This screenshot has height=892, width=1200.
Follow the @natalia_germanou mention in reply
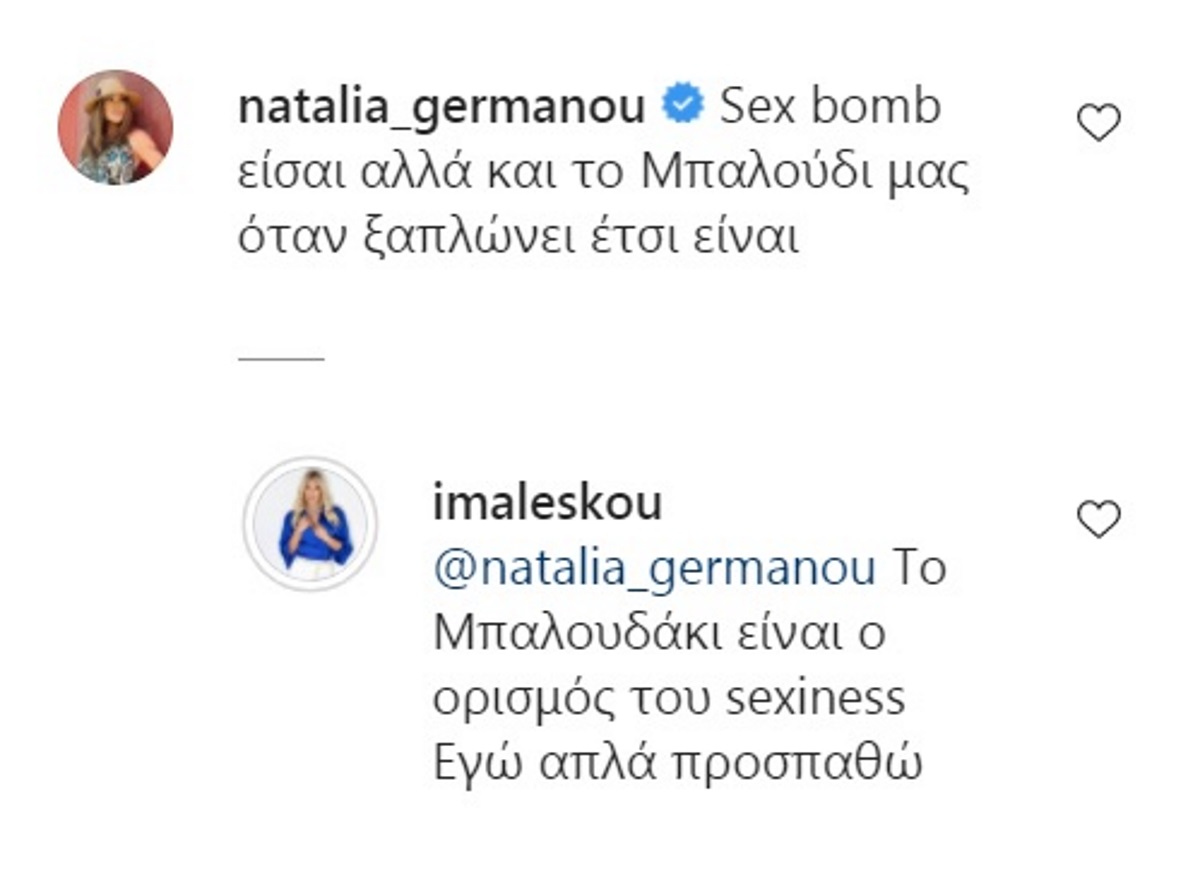click(654, 569)
